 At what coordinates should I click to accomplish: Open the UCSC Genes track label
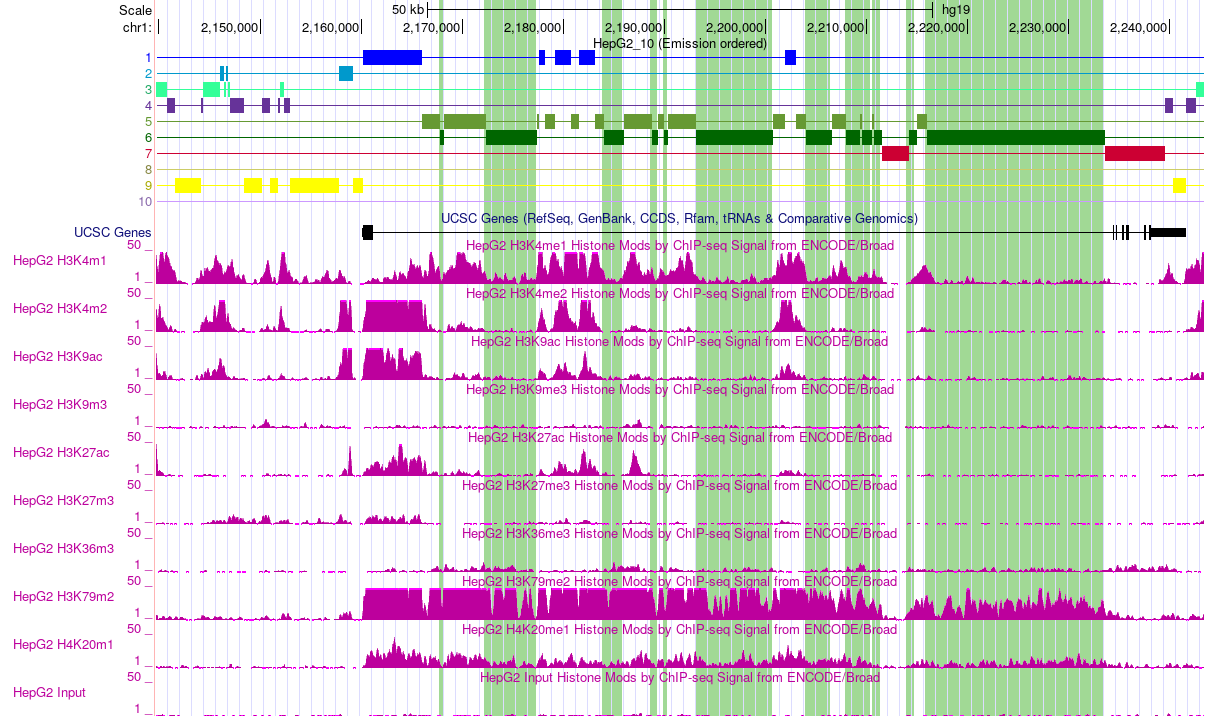(x=113, y=232)
